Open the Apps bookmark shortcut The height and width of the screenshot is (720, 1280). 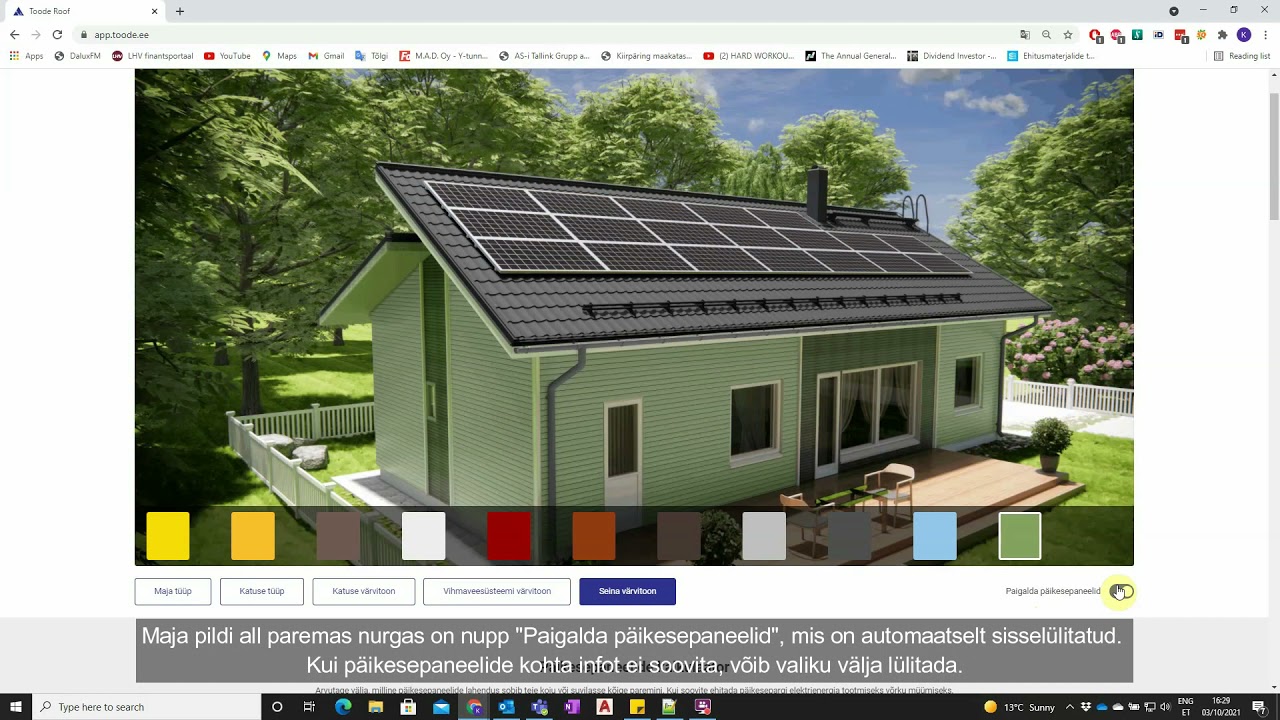(26, 56)
